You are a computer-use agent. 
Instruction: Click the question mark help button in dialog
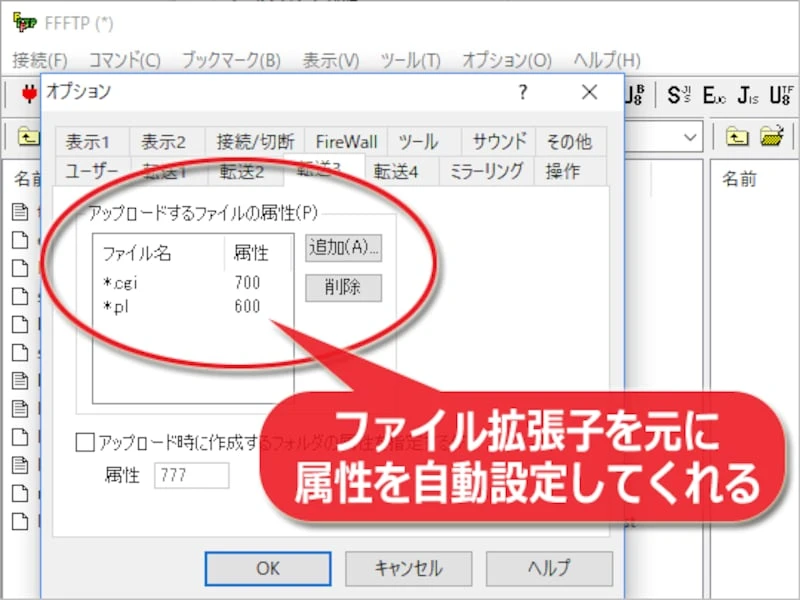tap(522, 92)
